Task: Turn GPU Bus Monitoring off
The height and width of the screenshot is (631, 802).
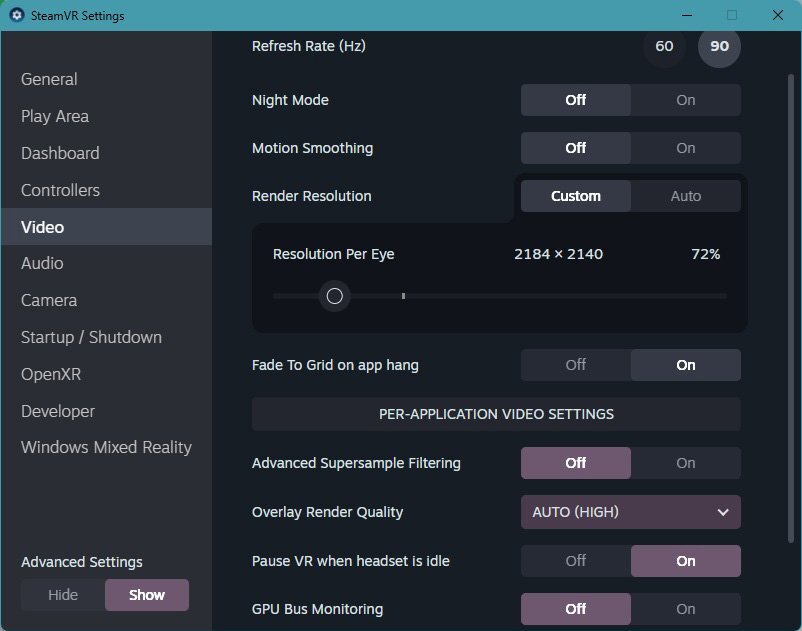Action: (575, 609)
